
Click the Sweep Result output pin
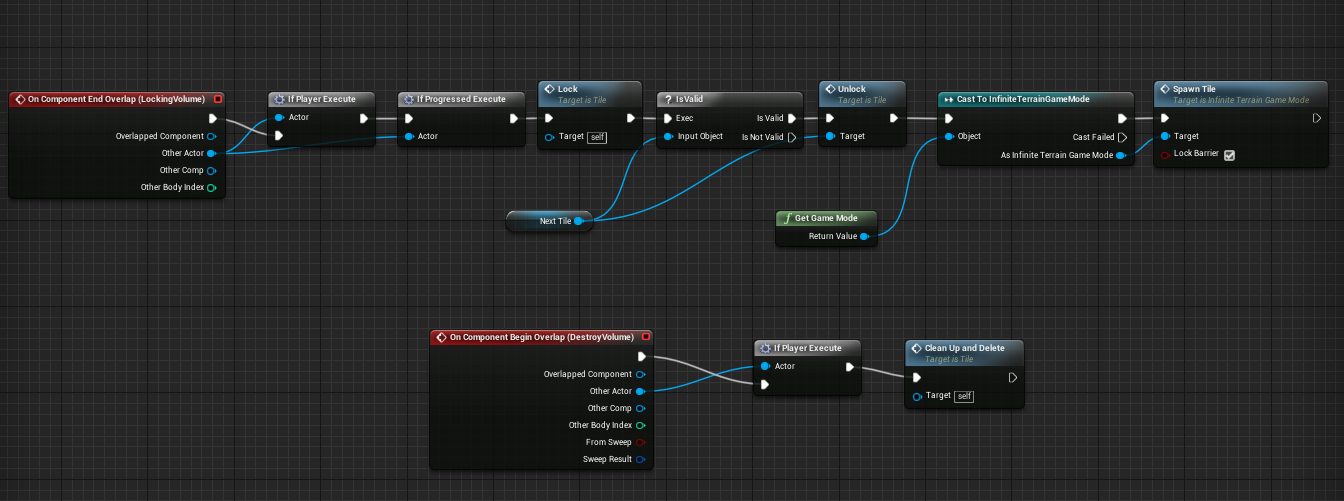click(x=640, y=459)
